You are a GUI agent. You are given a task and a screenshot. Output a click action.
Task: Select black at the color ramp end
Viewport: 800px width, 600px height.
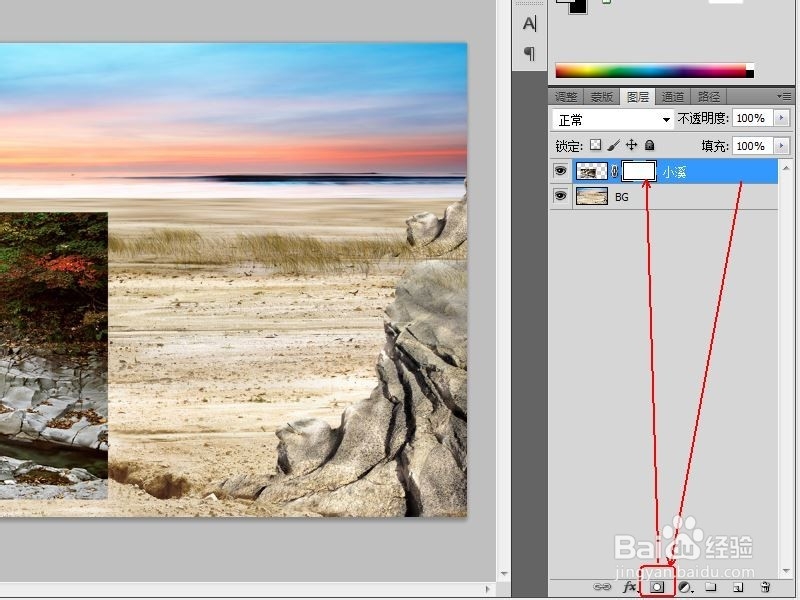(x=750, y=74)
